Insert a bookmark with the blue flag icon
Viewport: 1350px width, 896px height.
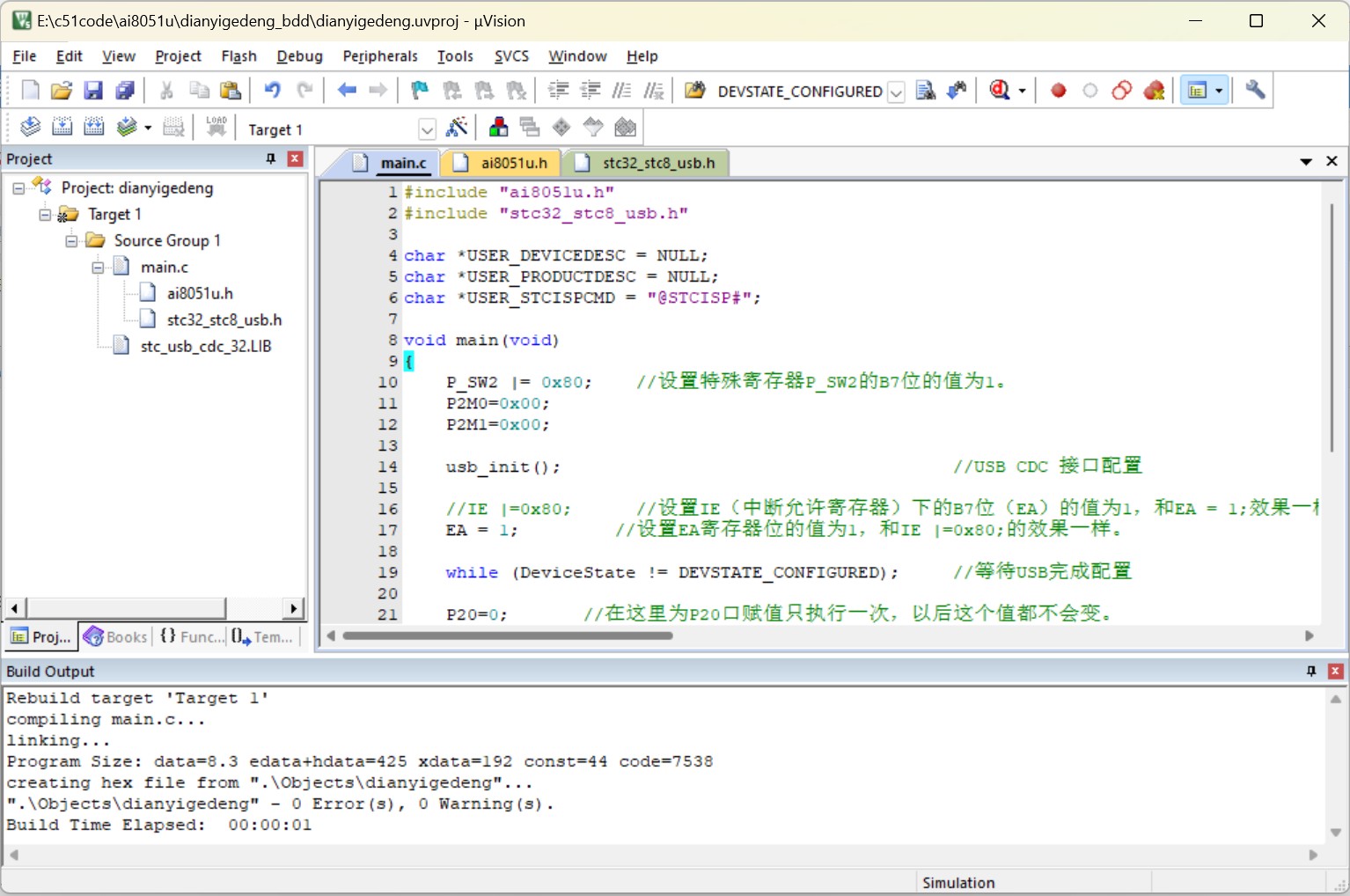point(420,90)
